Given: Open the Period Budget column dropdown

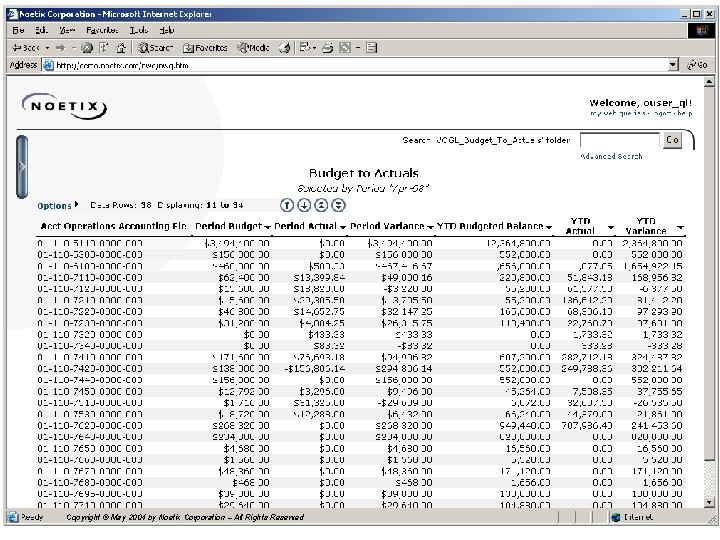Looking at the screenshot, I should click(268, 227).
